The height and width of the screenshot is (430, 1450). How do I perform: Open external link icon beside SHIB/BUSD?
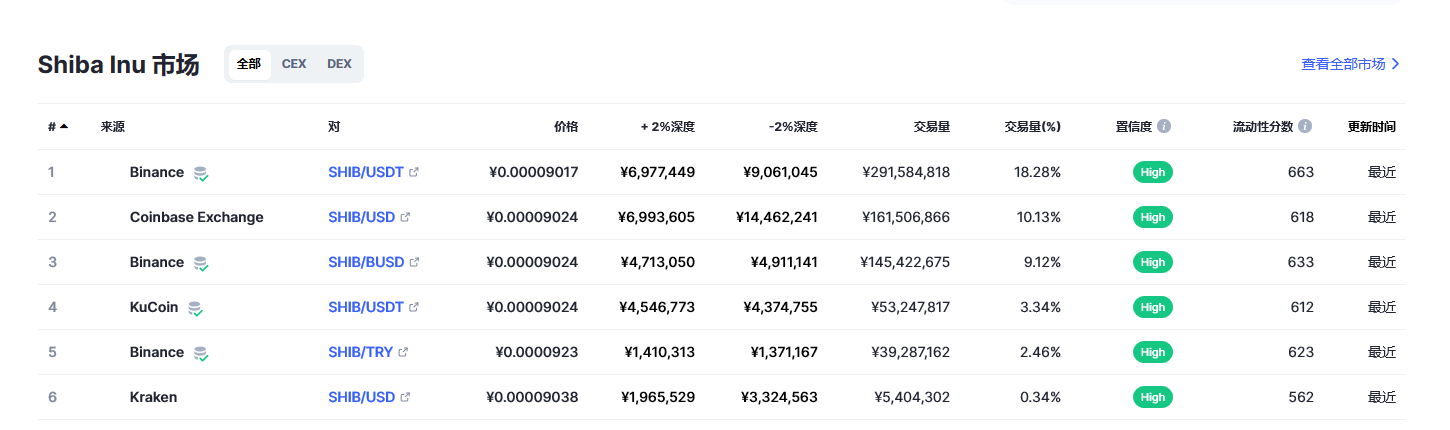415,262
